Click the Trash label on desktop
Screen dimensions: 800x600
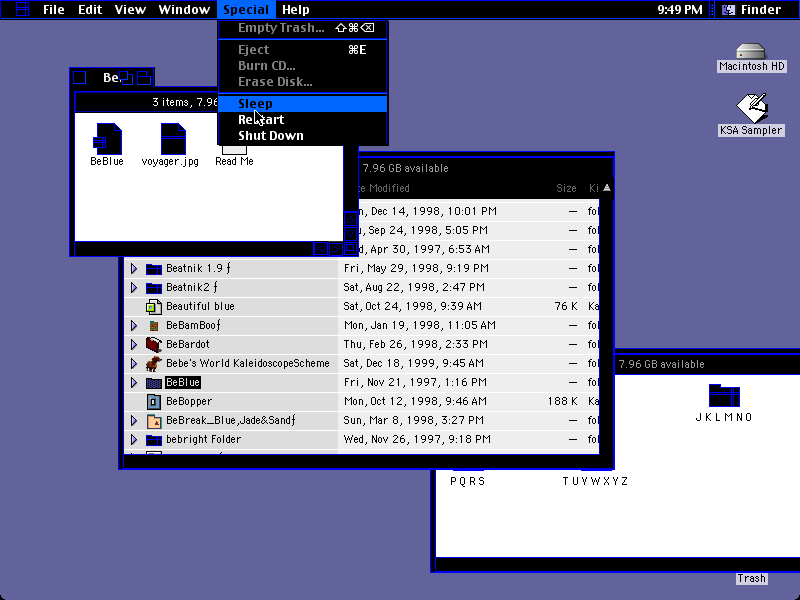(x=752, y=578)
